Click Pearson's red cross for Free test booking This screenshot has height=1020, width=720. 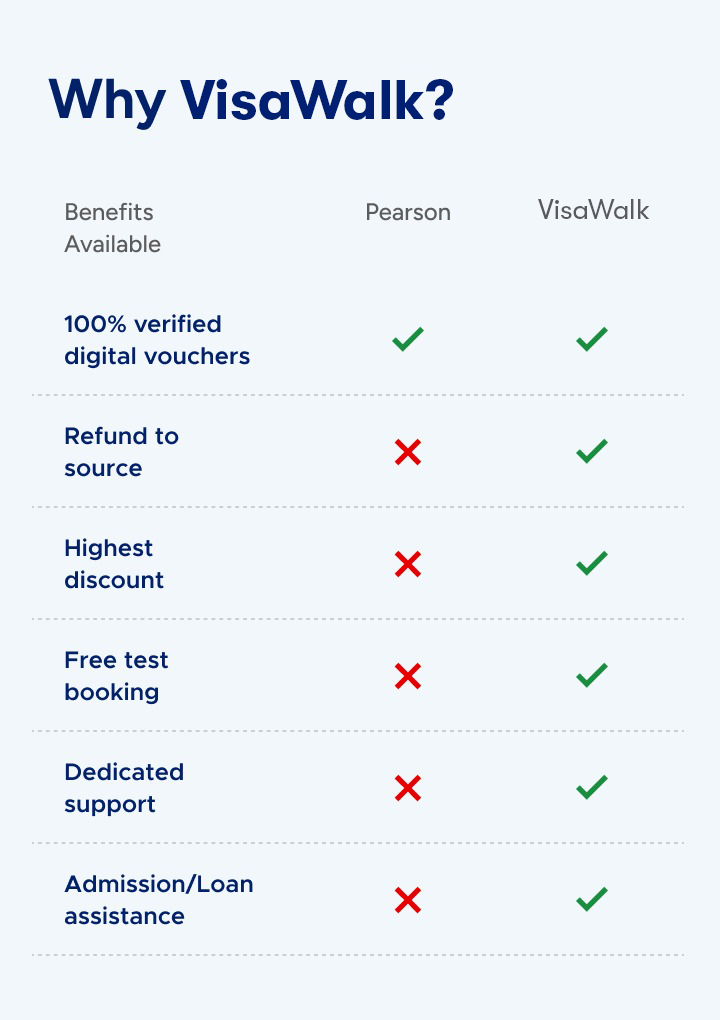407,677
